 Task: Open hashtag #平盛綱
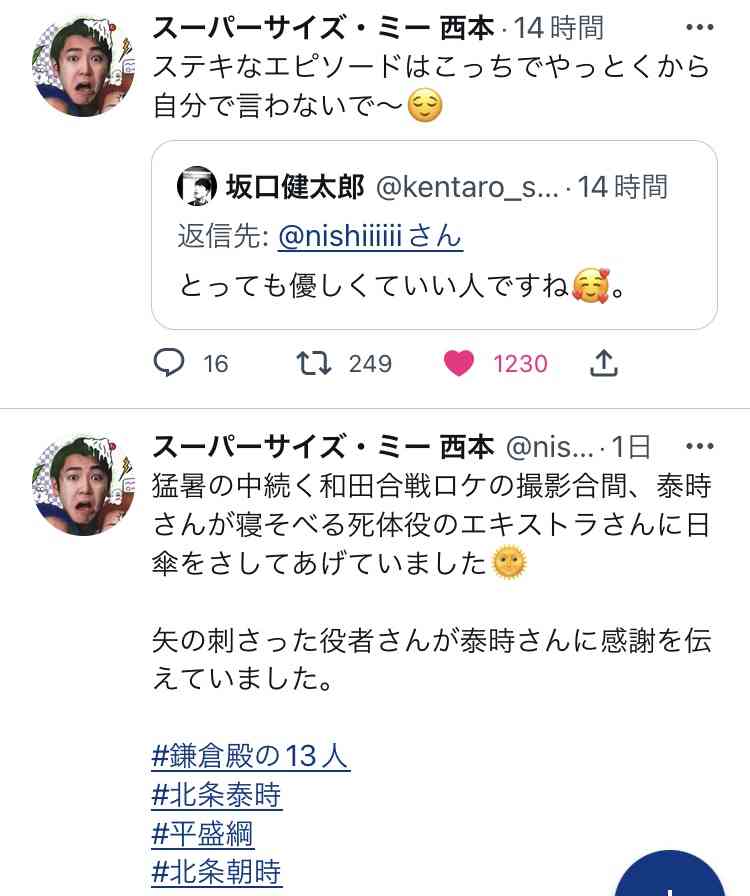tap(202, 833)
